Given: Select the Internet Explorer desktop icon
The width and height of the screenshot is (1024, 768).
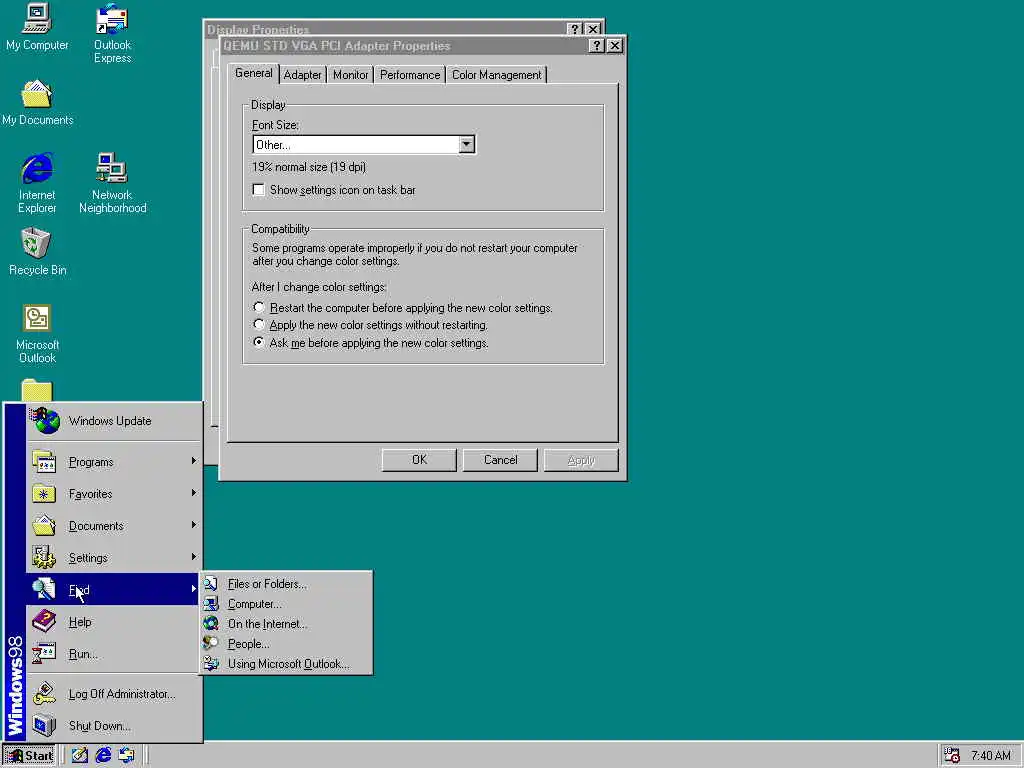Looking at the screenshot, I should [x=37, y=184].
